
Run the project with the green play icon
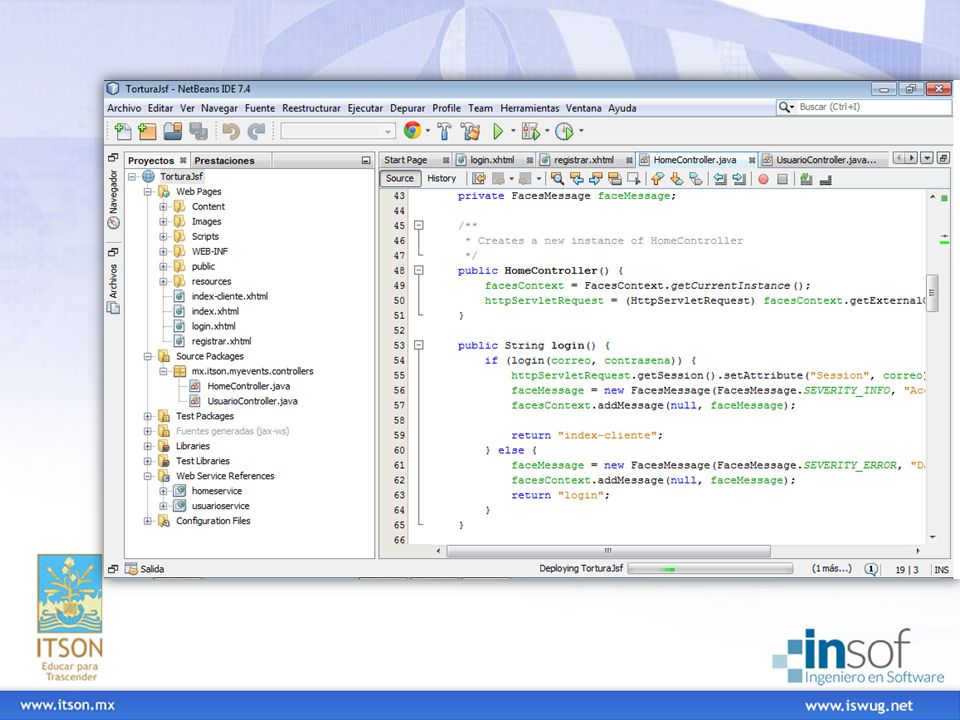tap(498, 130)
